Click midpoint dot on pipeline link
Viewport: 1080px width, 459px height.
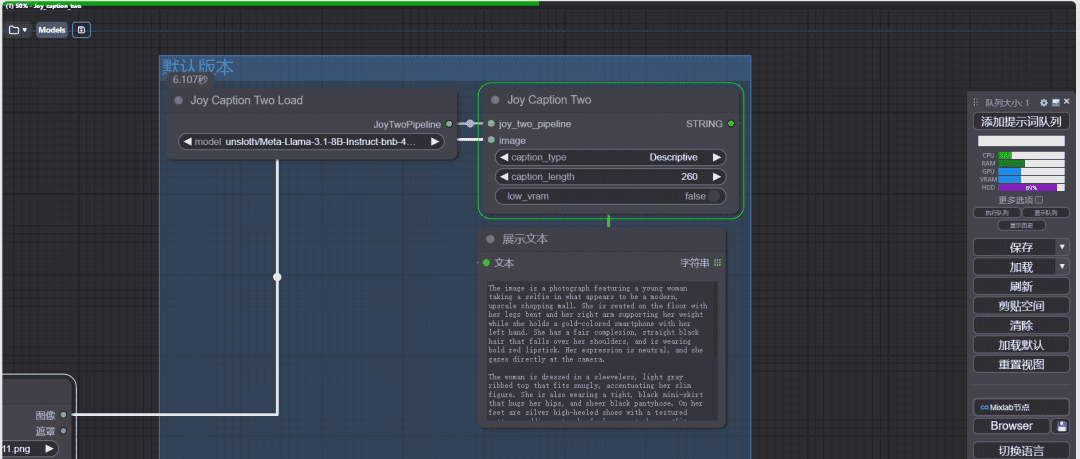[470, 124]
